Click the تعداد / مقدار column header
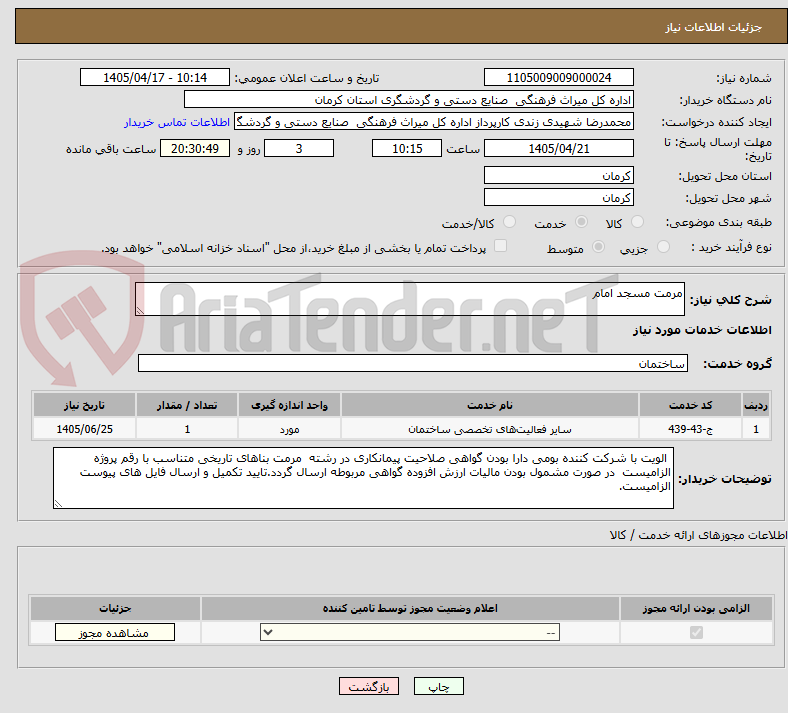Viewport: 788px width, 713px height. click(187, 405)
